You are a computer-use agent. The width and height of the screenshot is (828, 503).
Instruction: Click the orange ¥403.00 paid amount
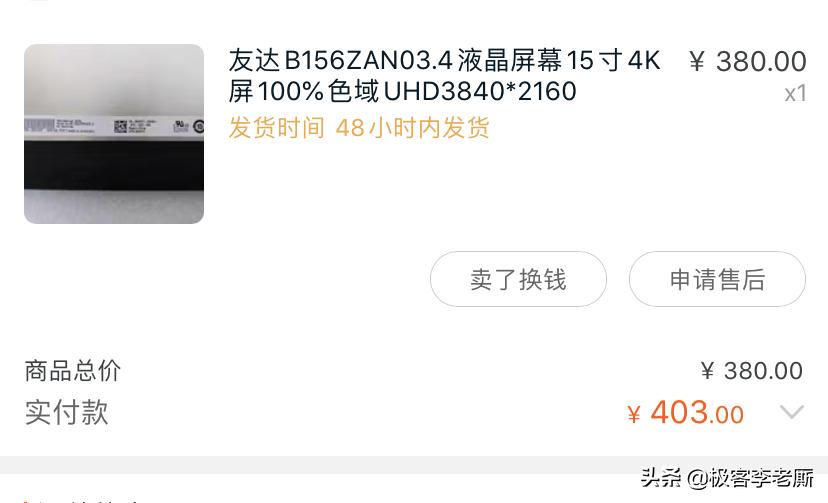pos(685,412)
